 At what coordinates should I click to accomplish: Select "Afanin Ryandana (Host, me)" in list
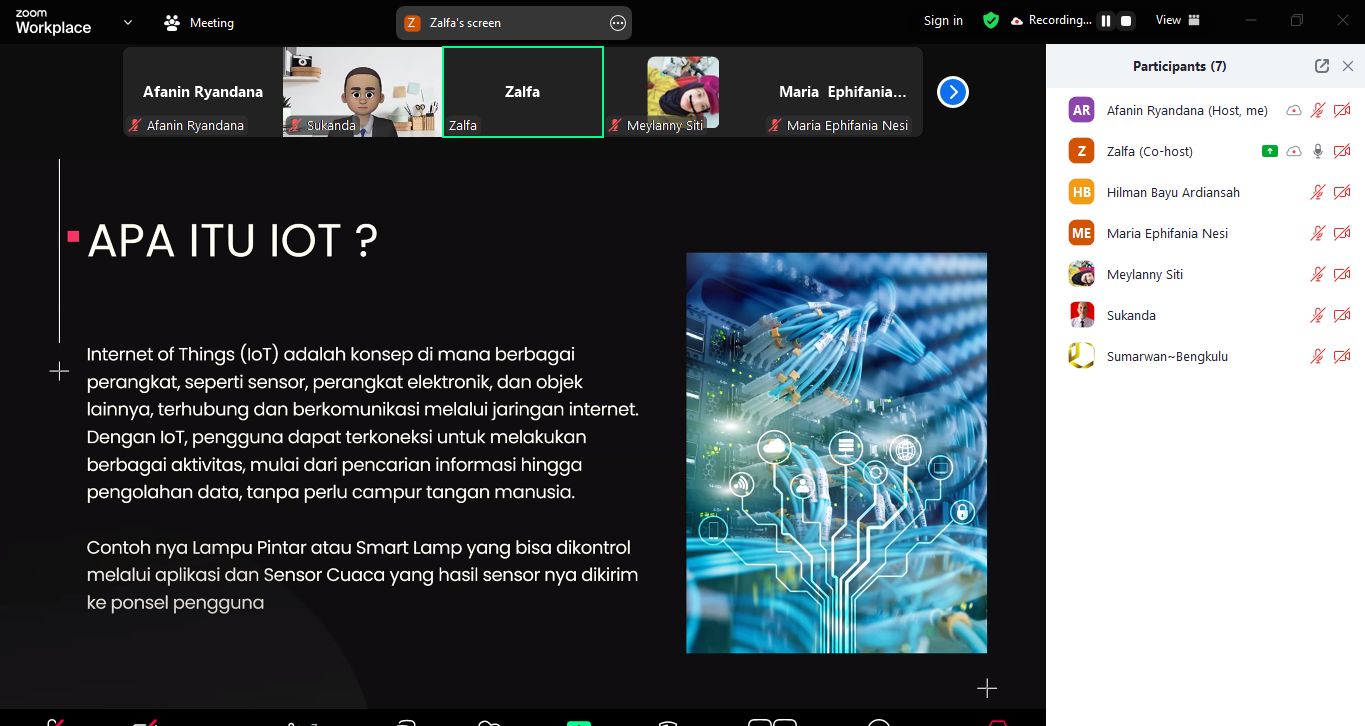pos(1187,110)
